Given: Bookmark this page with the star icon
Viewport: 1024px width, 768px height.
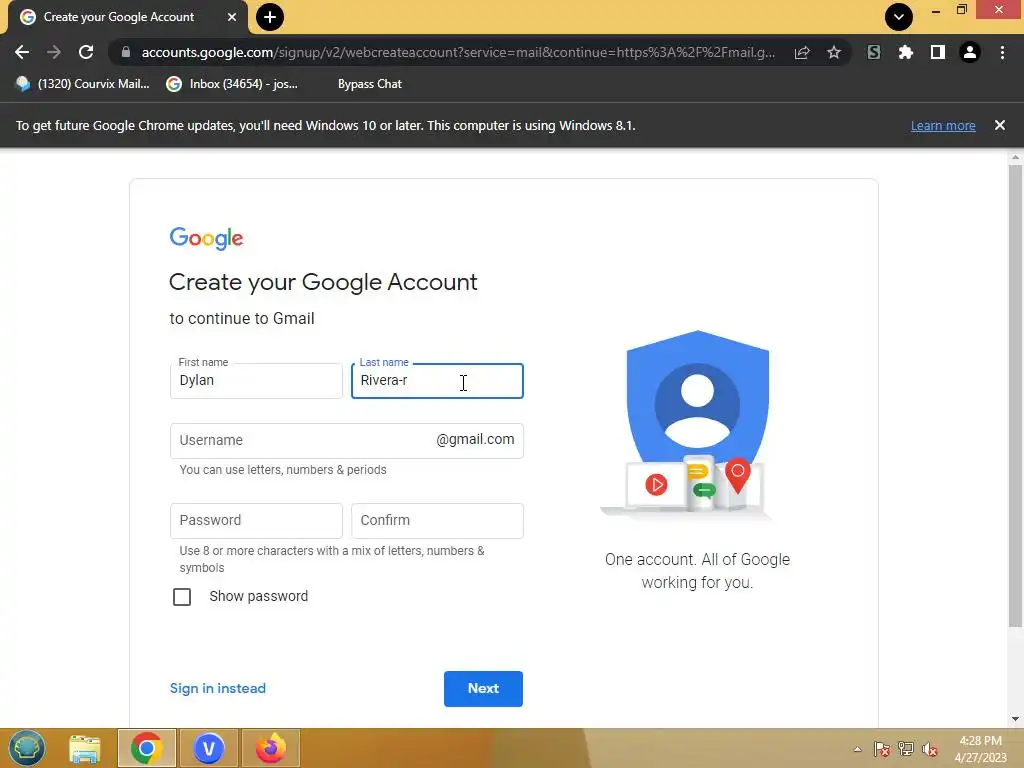Looking at the screenshot, I should [x=834, y=52].
